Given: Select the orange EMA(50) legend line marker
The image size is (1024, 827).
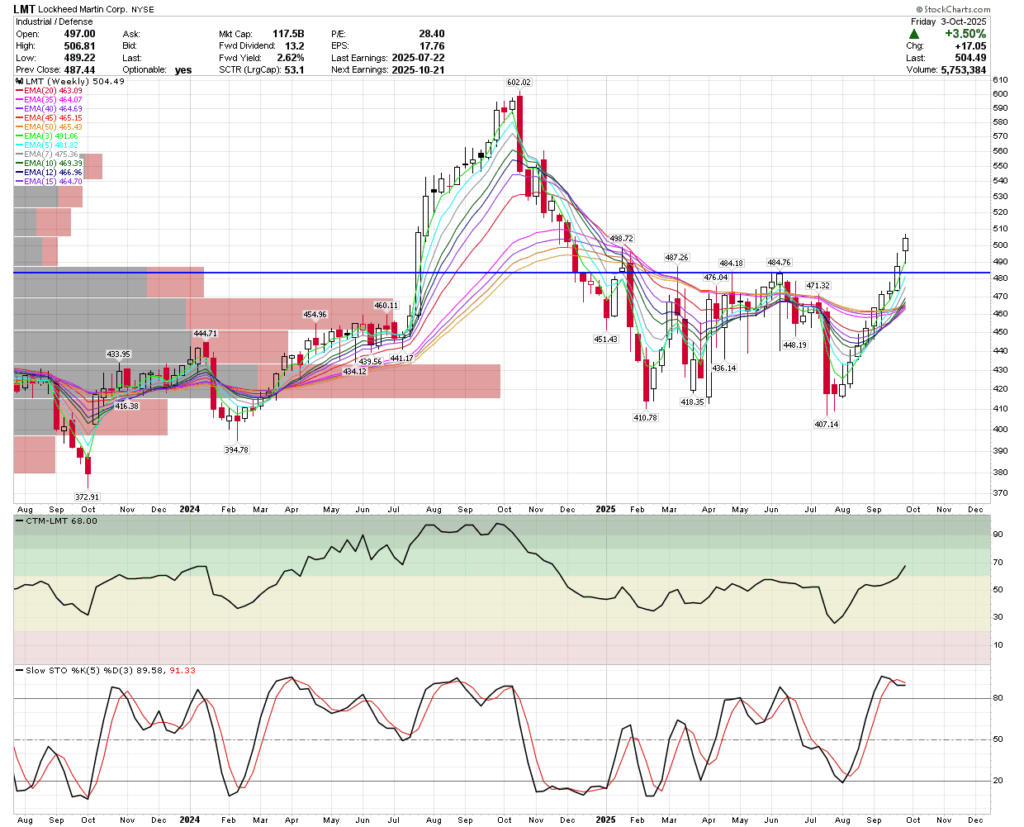Looking at the screenshot, I should pos(17,125).
